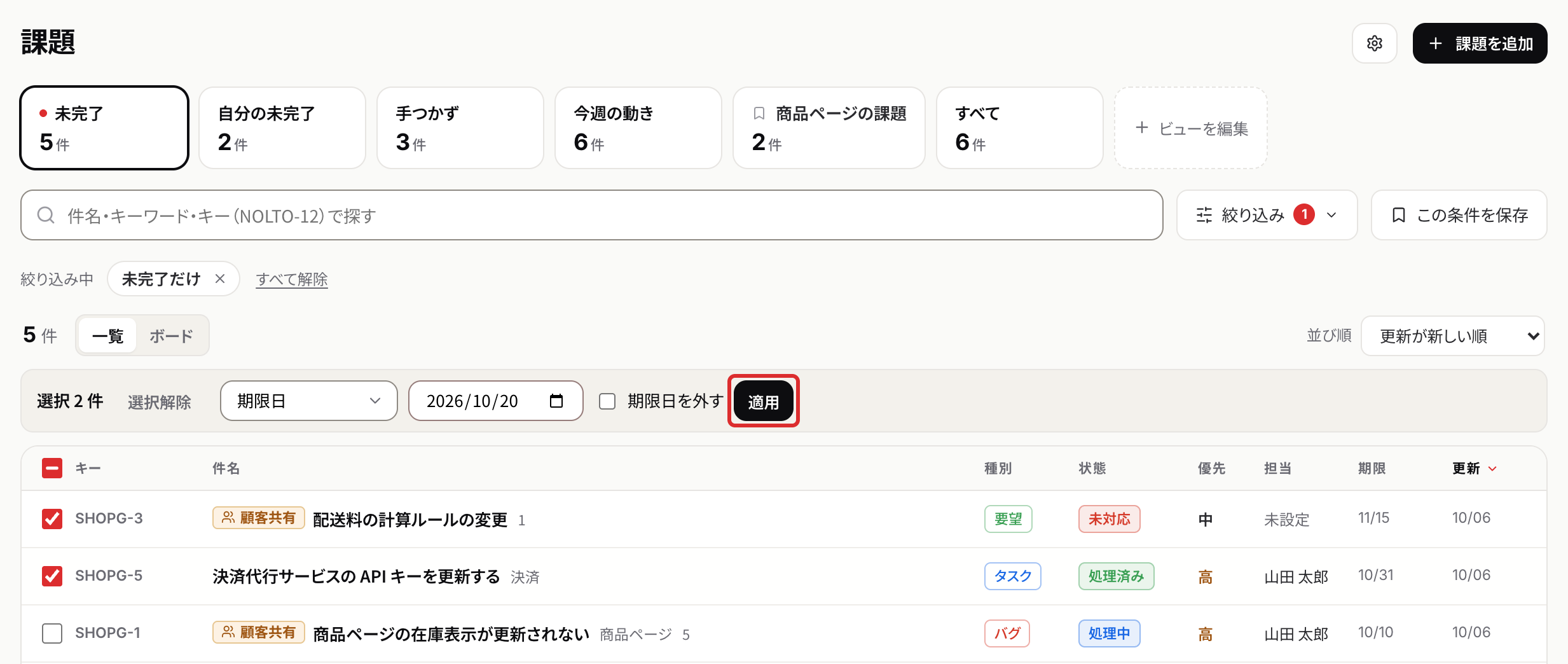The image size is (1568, 664).
Task: Click the bookmark icon in 商品ページの課題 card
Action: pyautogui.click(x=759, y=113)
